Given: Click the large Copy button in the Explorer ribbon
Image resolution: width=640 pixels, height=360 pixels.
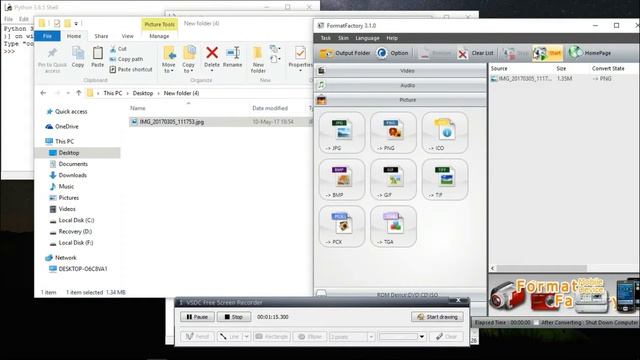Looking at the screenshot, I should tap(78, 57).
